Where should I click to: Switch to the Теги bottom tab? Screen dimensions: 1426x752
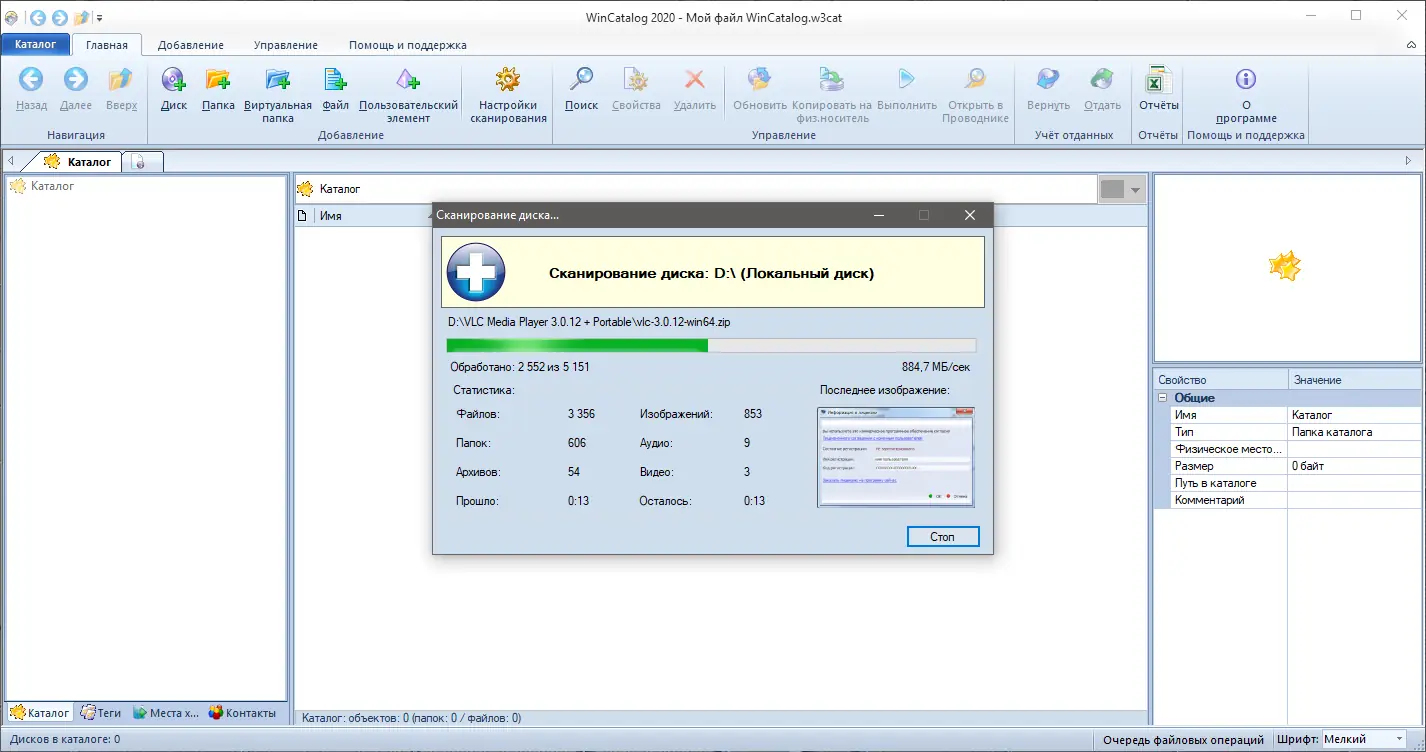[x=101, y=713]
